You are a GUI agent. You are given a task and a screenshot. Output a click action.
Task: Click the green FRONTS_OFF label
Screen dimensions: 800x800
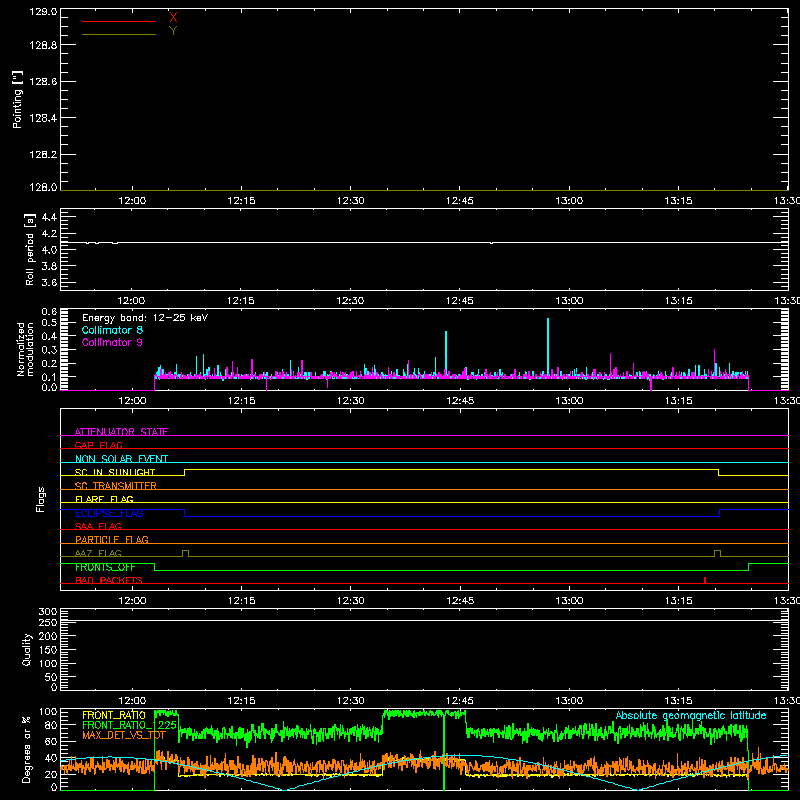105,567
